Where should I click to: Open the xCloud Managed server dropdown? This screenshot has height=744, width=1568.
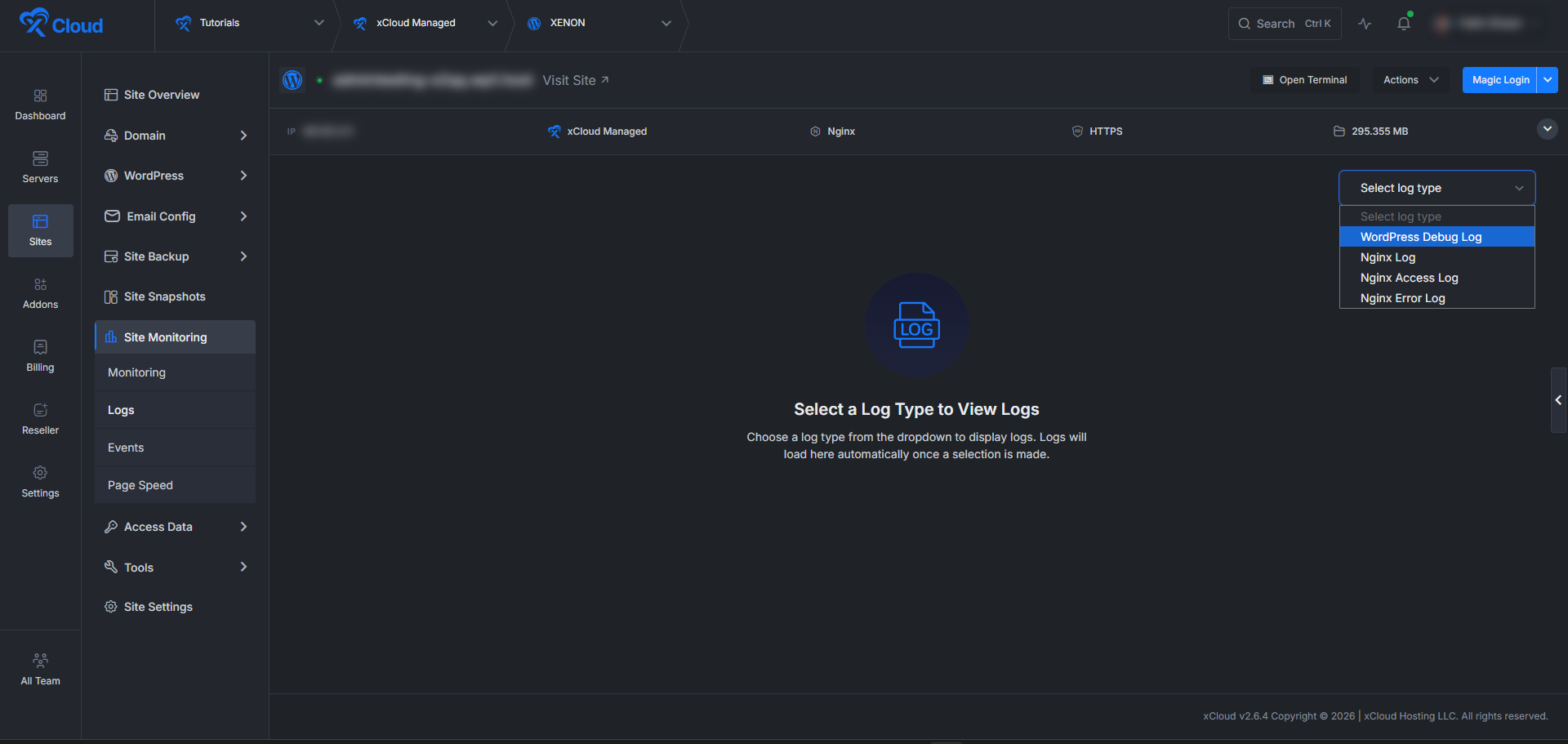[425, 23]
